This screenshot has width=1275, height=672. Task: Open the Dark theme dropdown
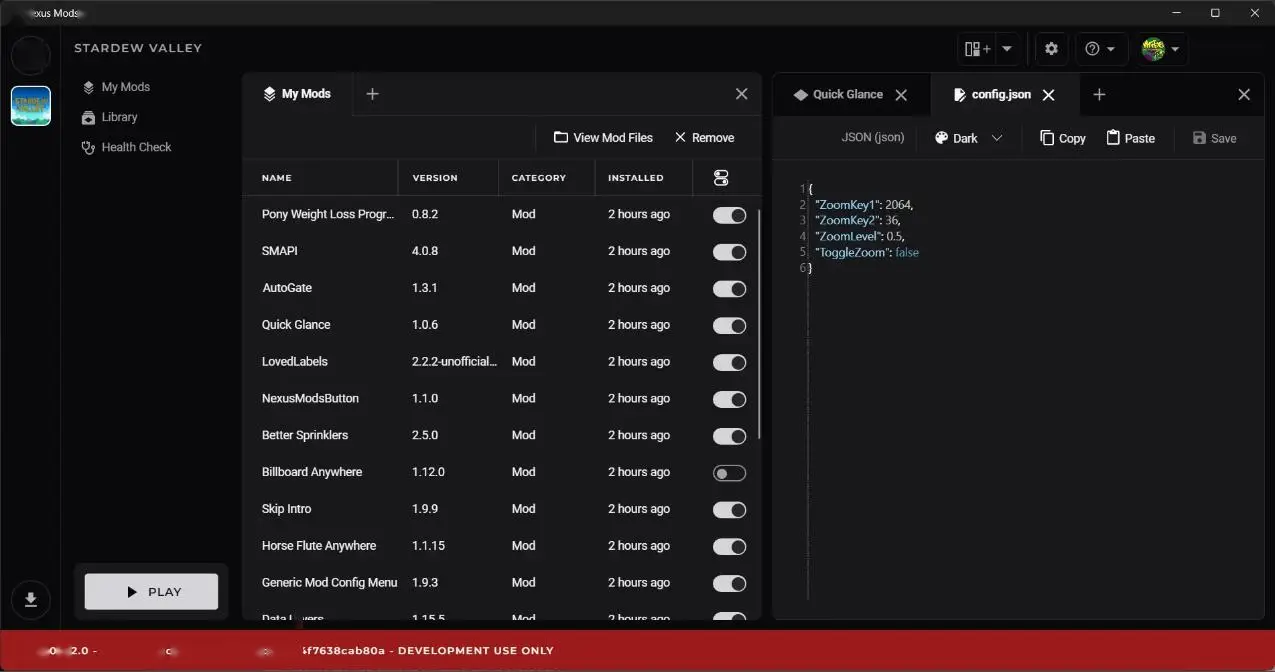968,139
